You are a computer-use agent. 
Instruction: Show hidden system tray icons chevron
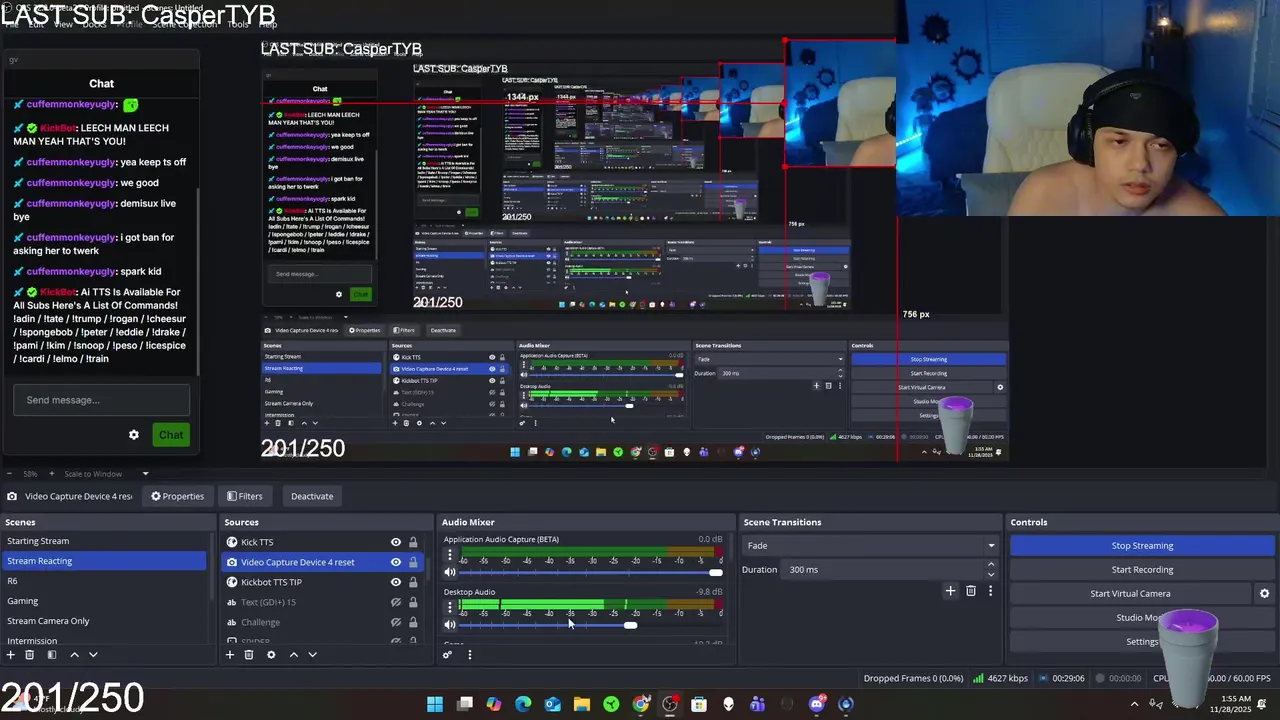tap(1134, 704)
